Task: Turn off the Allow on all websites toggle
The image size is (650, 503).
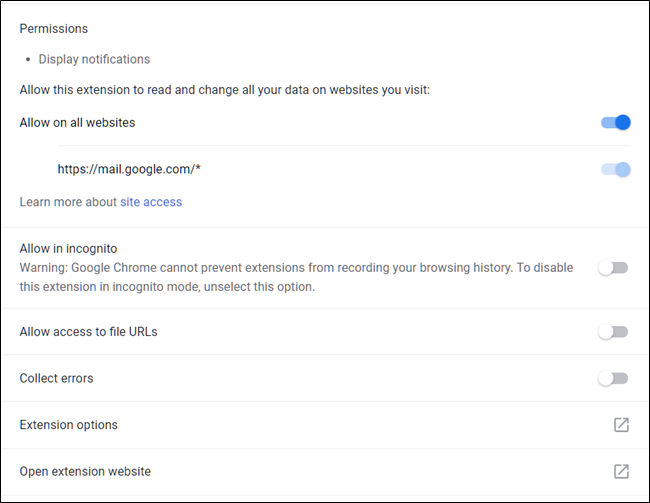Action: [x=615, y=123]
